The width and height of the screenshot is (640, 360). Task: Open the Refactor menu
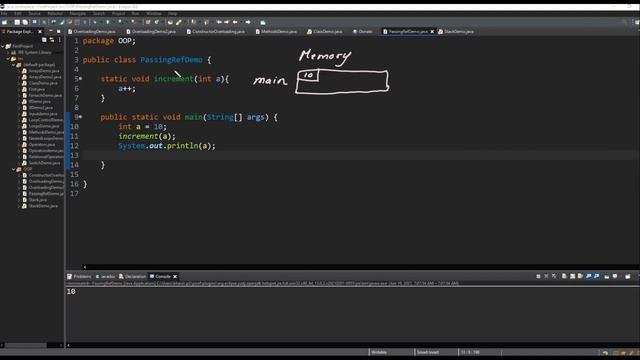click(x=55, y=13)
